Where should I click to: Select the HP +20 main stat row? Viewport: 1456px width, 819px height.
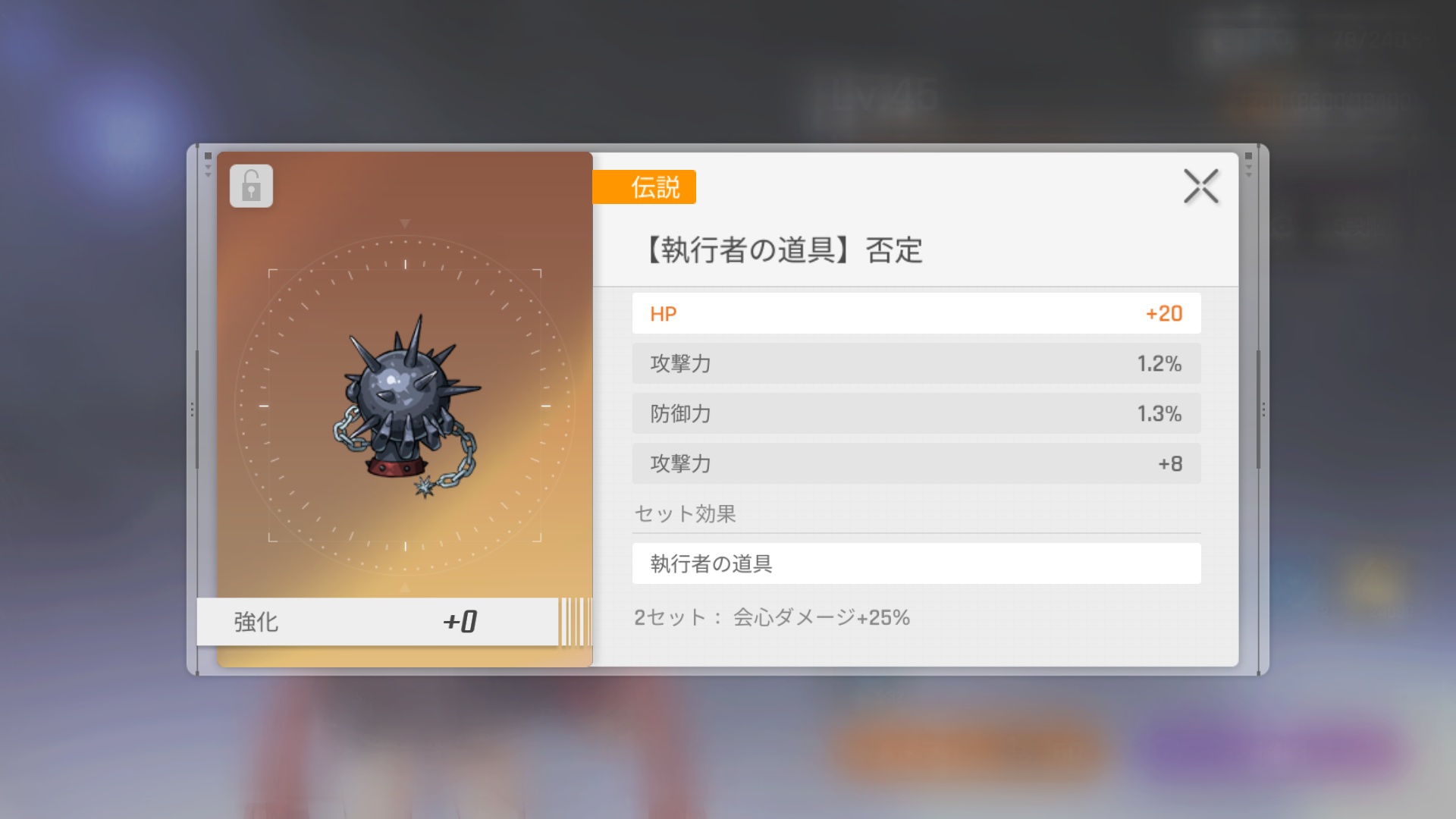coord(916,313)
